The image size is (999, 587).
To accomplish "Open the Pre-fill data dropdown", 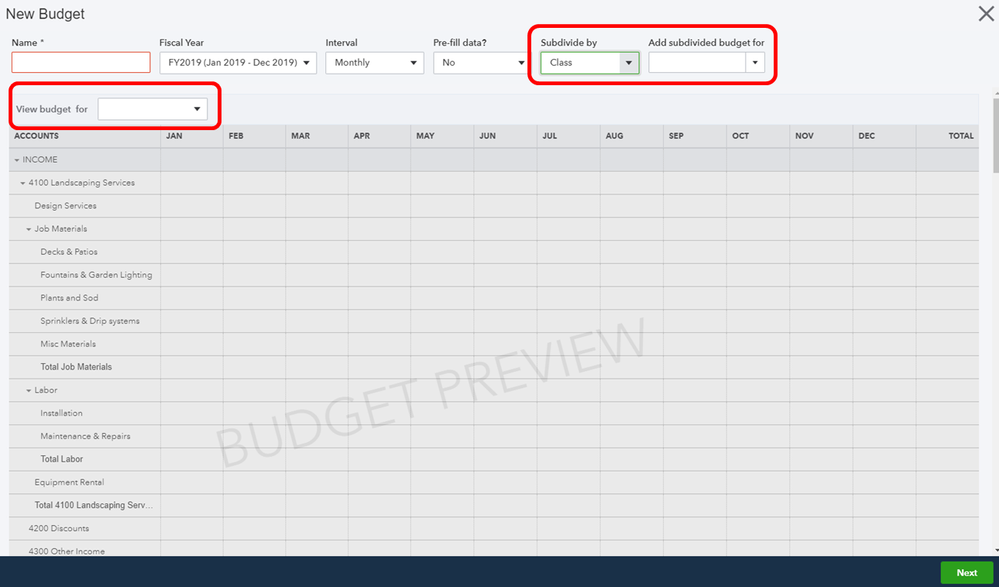I will click(482, 62).
